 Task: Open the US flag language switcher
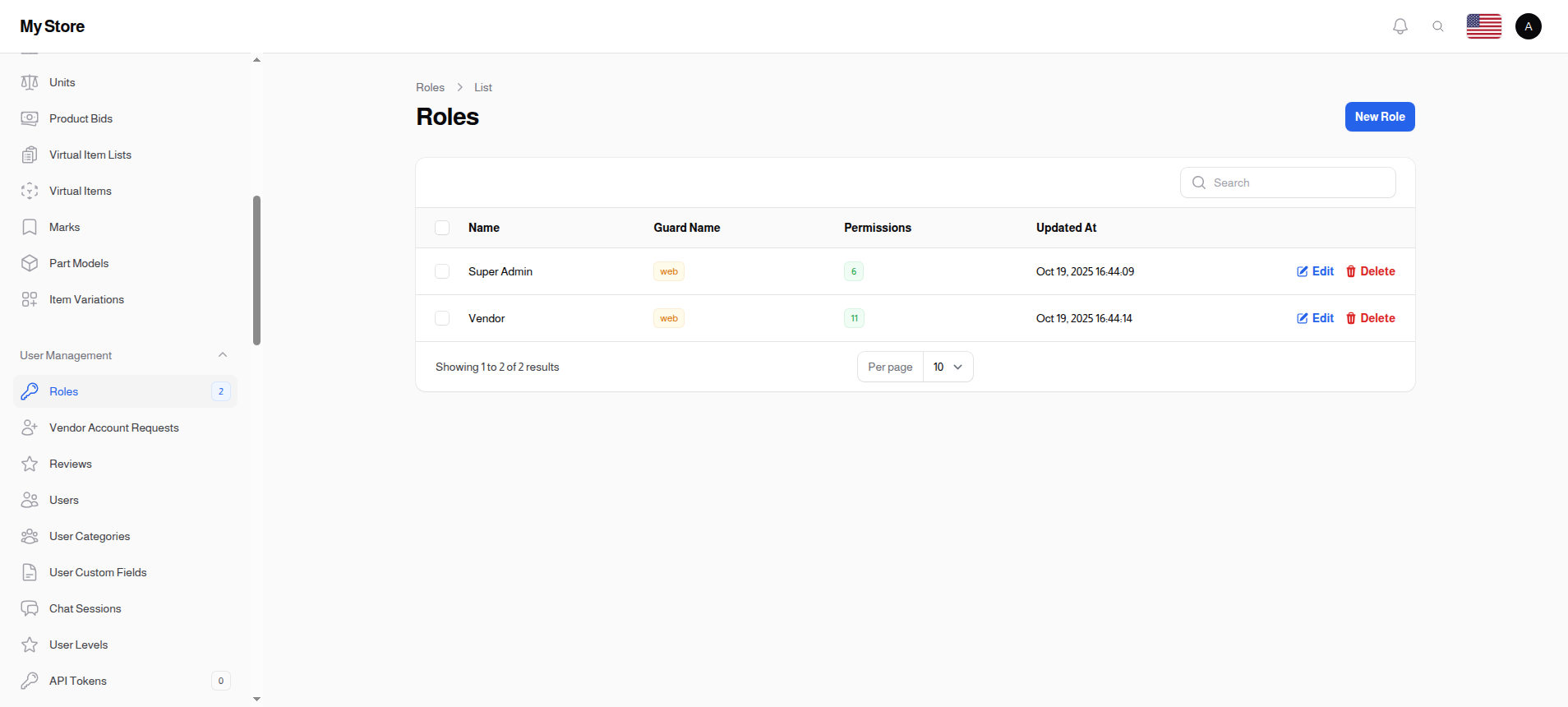(x=1484, y=26)
